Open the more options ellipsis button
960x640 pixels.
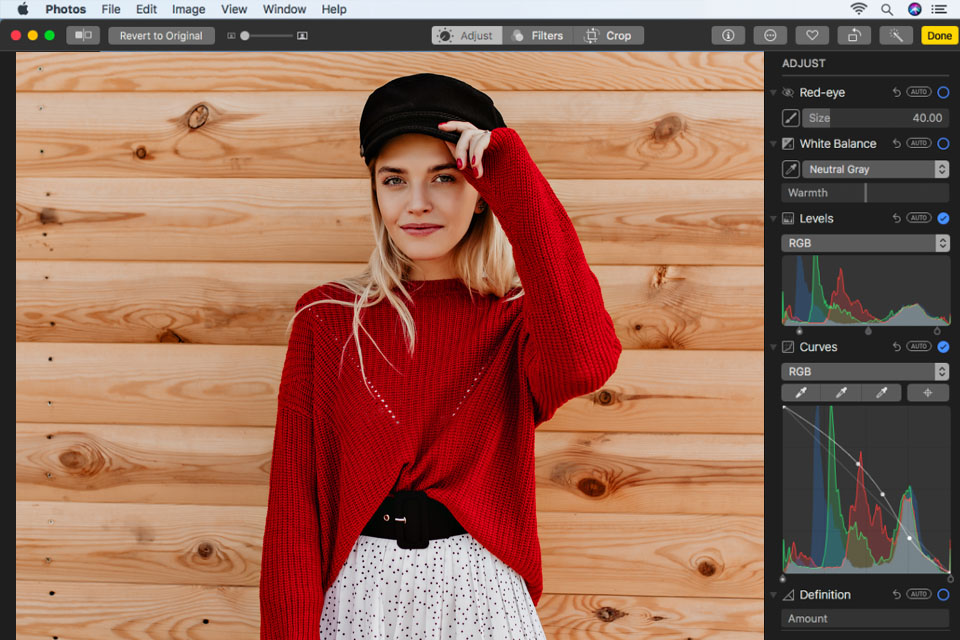pos(770,36)
